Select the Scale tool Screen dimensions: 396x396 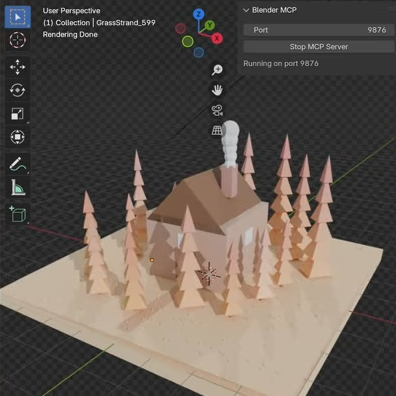(x=17, y=114)
